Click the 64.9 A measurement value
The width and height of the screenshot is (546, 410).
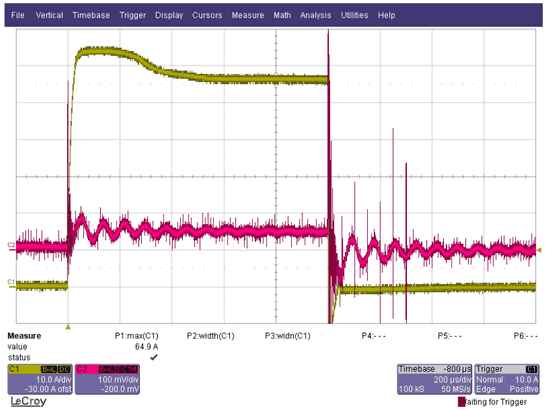(x=146, y=347)
